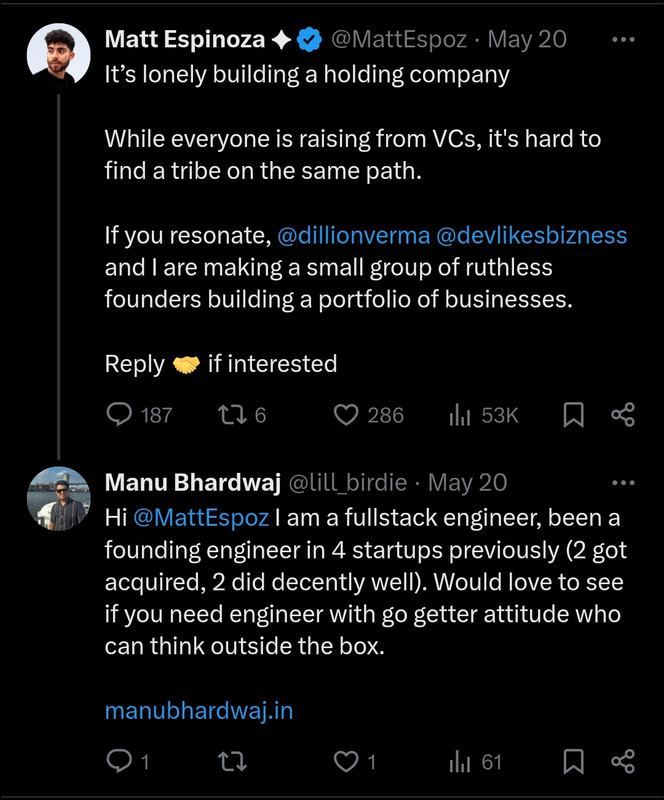Viewport: 664px width, 800px height.
Task: Share Manu Bhardwaj's reply
Action: pyautogui.click(x=623, y=762)
